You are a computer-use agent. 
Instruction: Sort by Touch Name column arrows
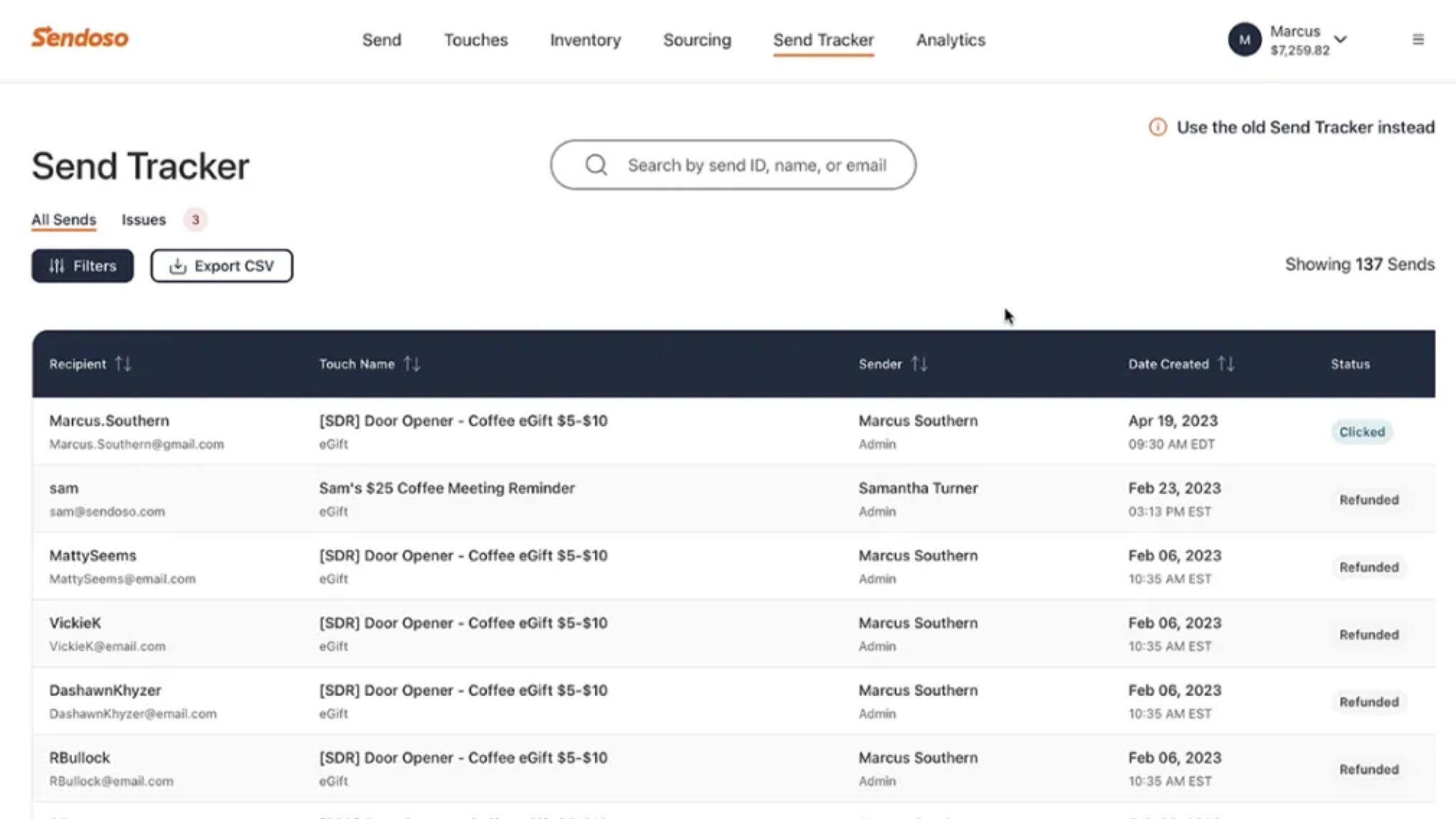click(412, 364)
